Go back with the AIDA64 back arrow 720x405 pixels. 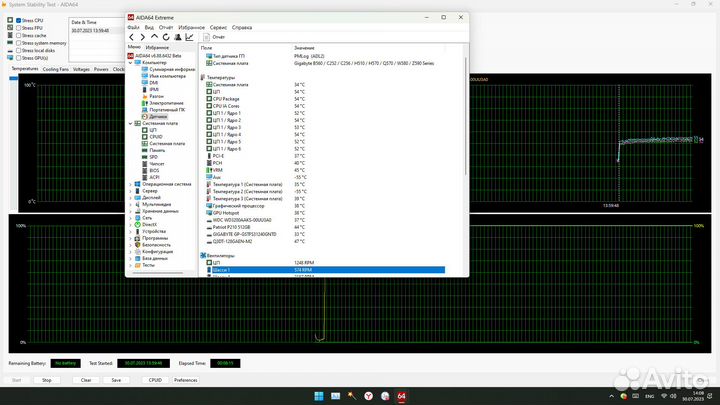pyautogui.click(x=132, y=37)
